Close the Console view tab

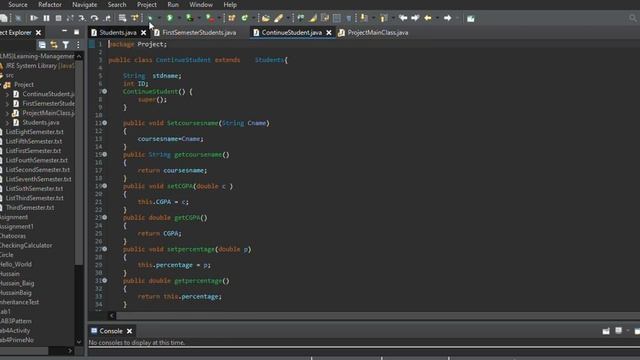pos(129,331)
